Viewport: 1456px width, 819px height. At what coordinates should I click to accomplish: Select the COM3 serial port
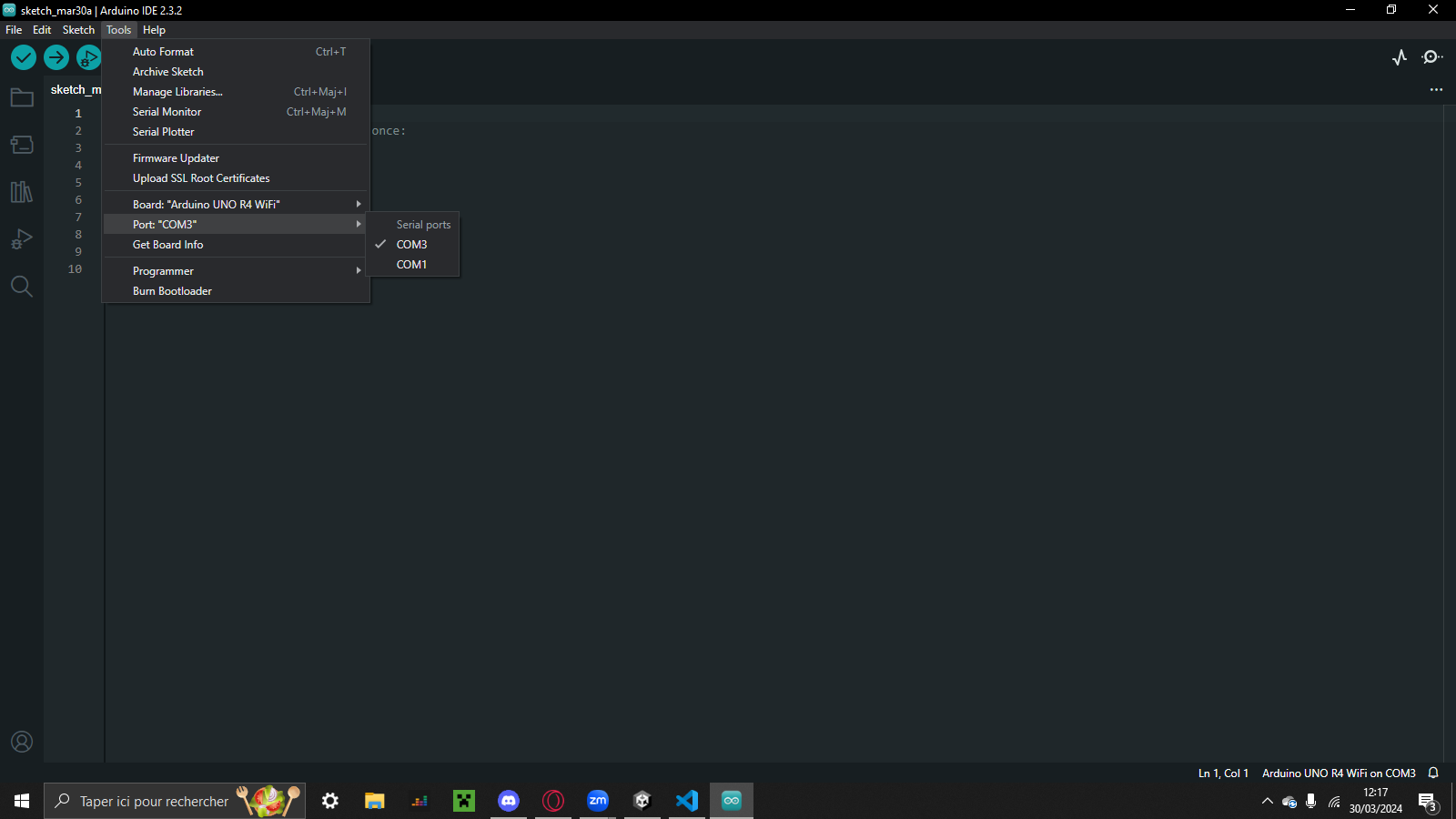412,245
